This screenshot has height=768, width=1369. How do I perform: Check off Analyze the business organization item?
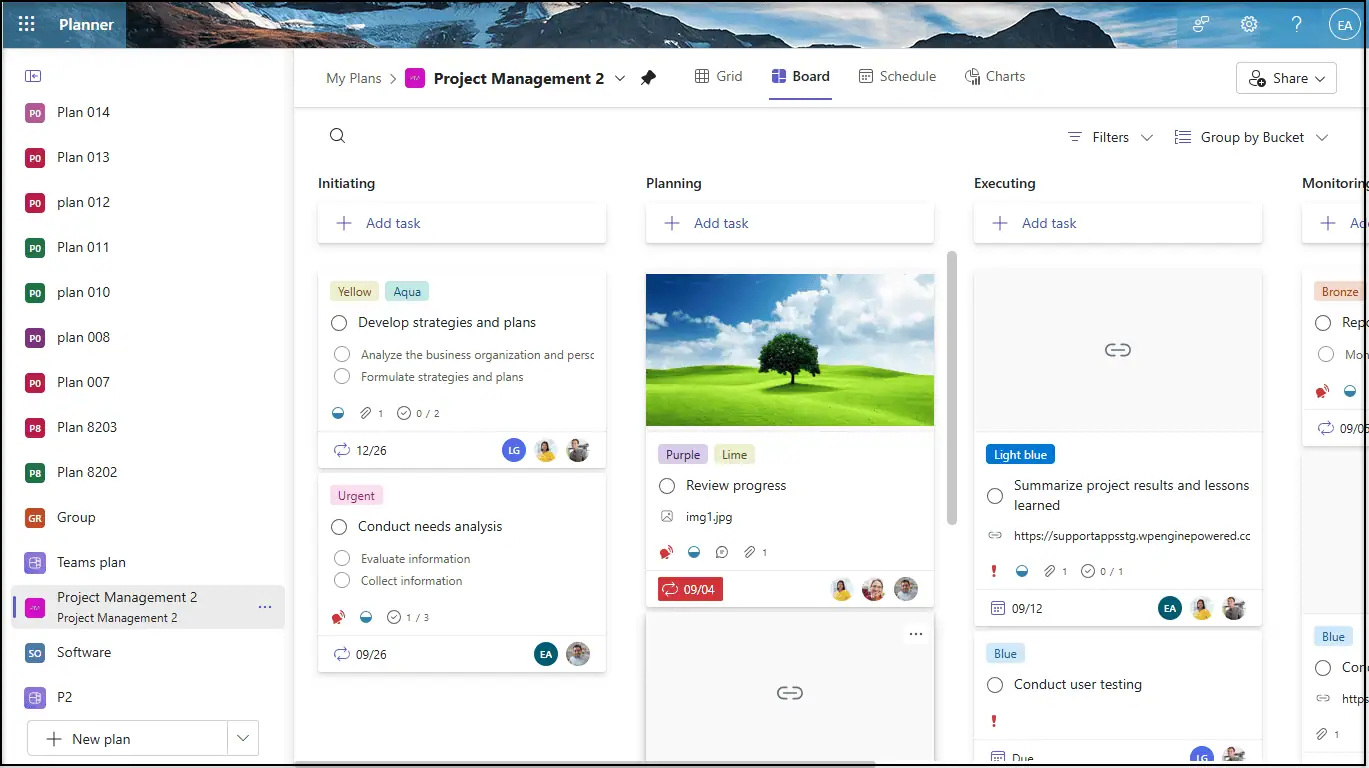(x=342, y=354)
